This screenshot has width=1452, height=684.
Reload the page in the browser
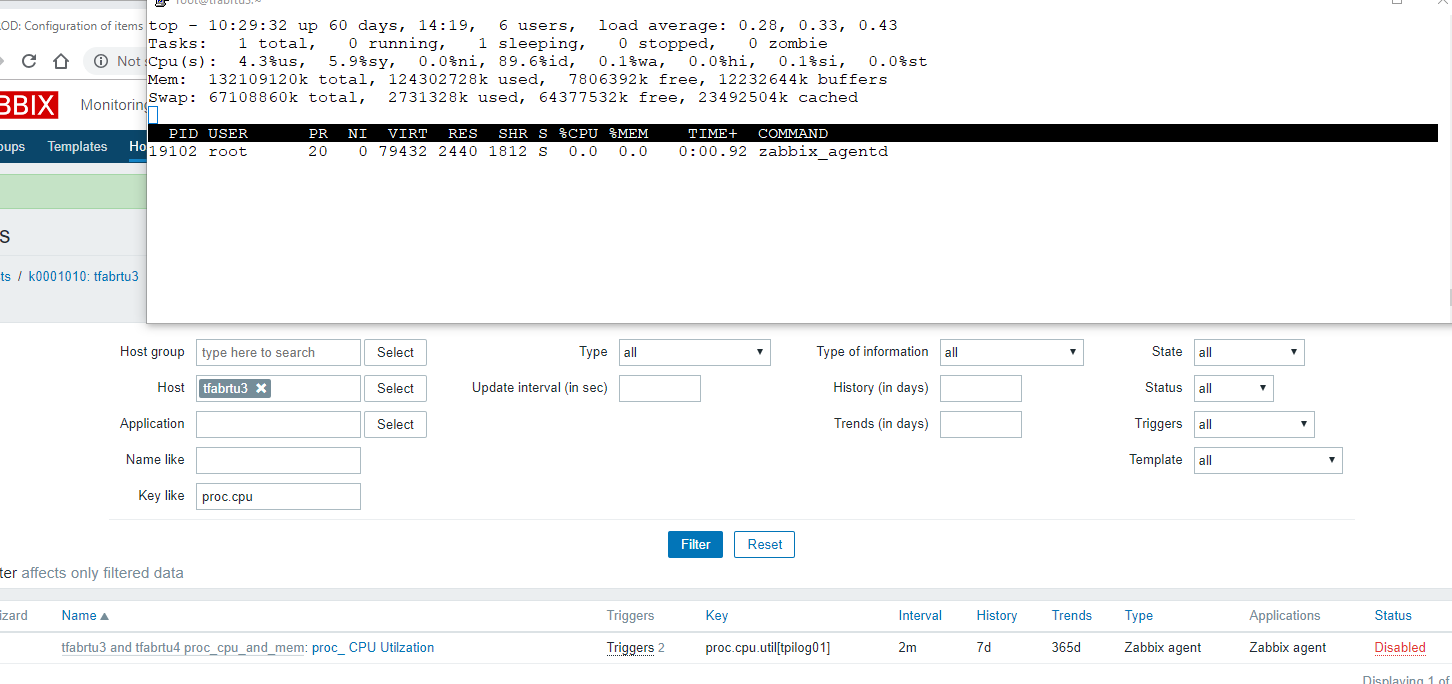pyautogui.click(x=29, y=61)
